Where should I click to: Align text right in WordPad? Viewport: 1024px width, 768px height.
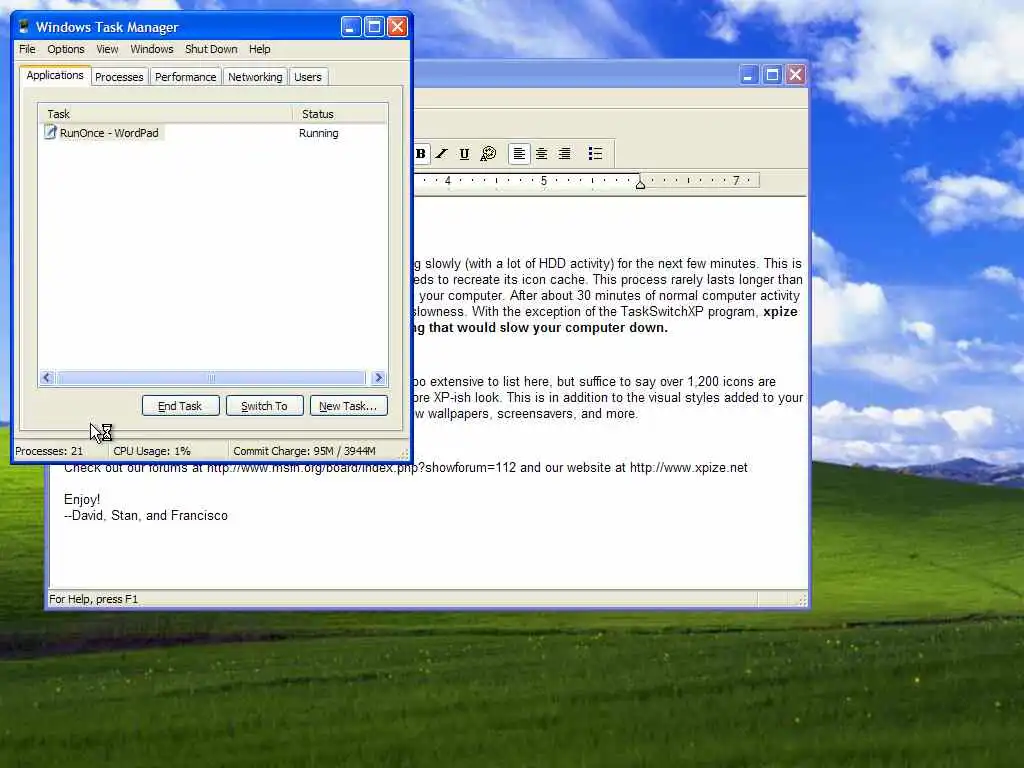(x=564, y=154)
